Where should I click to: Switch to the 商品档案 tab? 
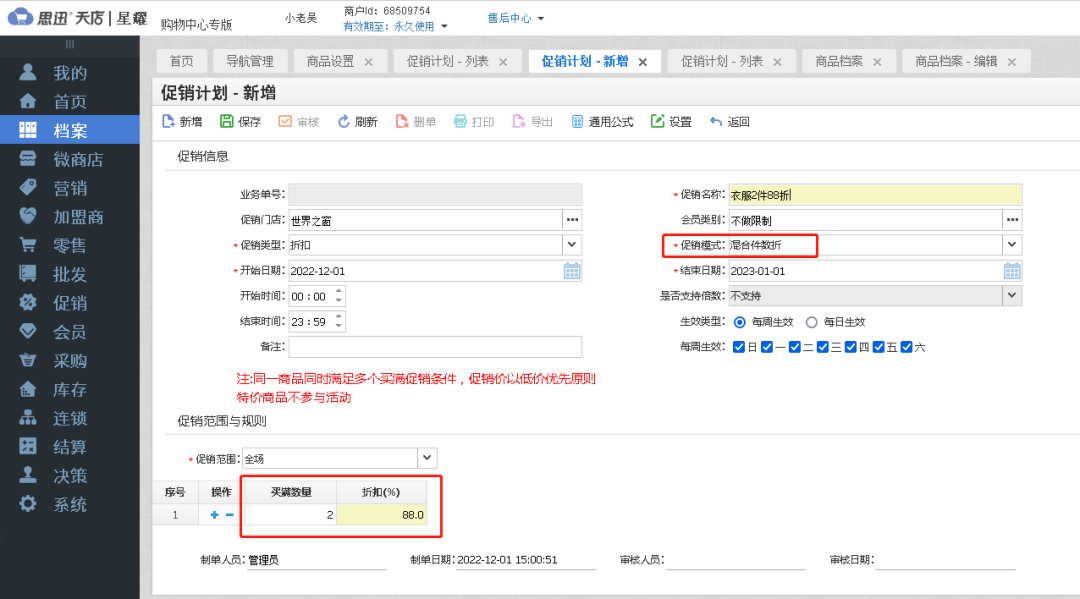pyautogui.click(x=841, y=60)
